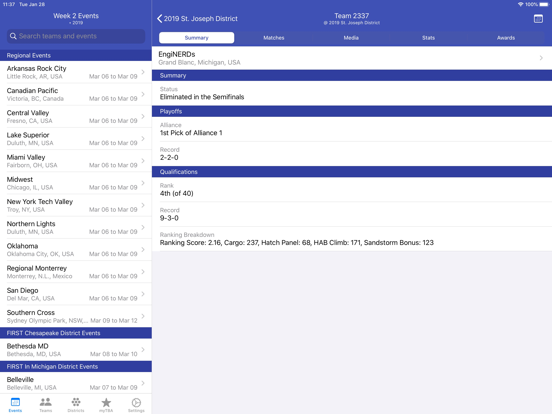Image resolution: width=552 pixels, height=414 pixels.
Task: Open the myTBA star icon
Action: (x=106, y=404)
